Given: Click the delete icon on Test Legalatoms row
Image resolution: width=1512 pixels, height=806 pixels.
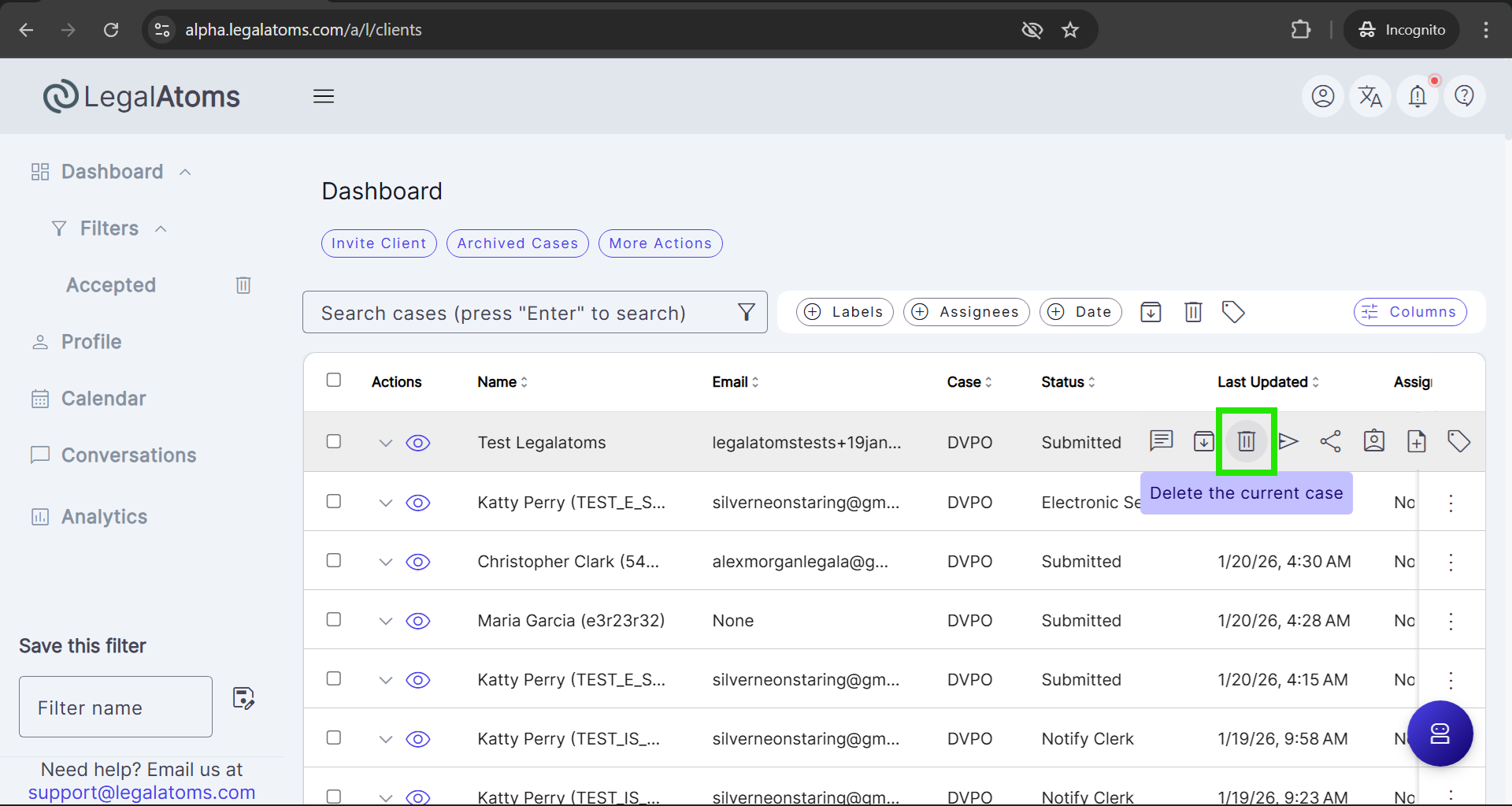Looking at the screenshot, I should (x=1246, y=441).
